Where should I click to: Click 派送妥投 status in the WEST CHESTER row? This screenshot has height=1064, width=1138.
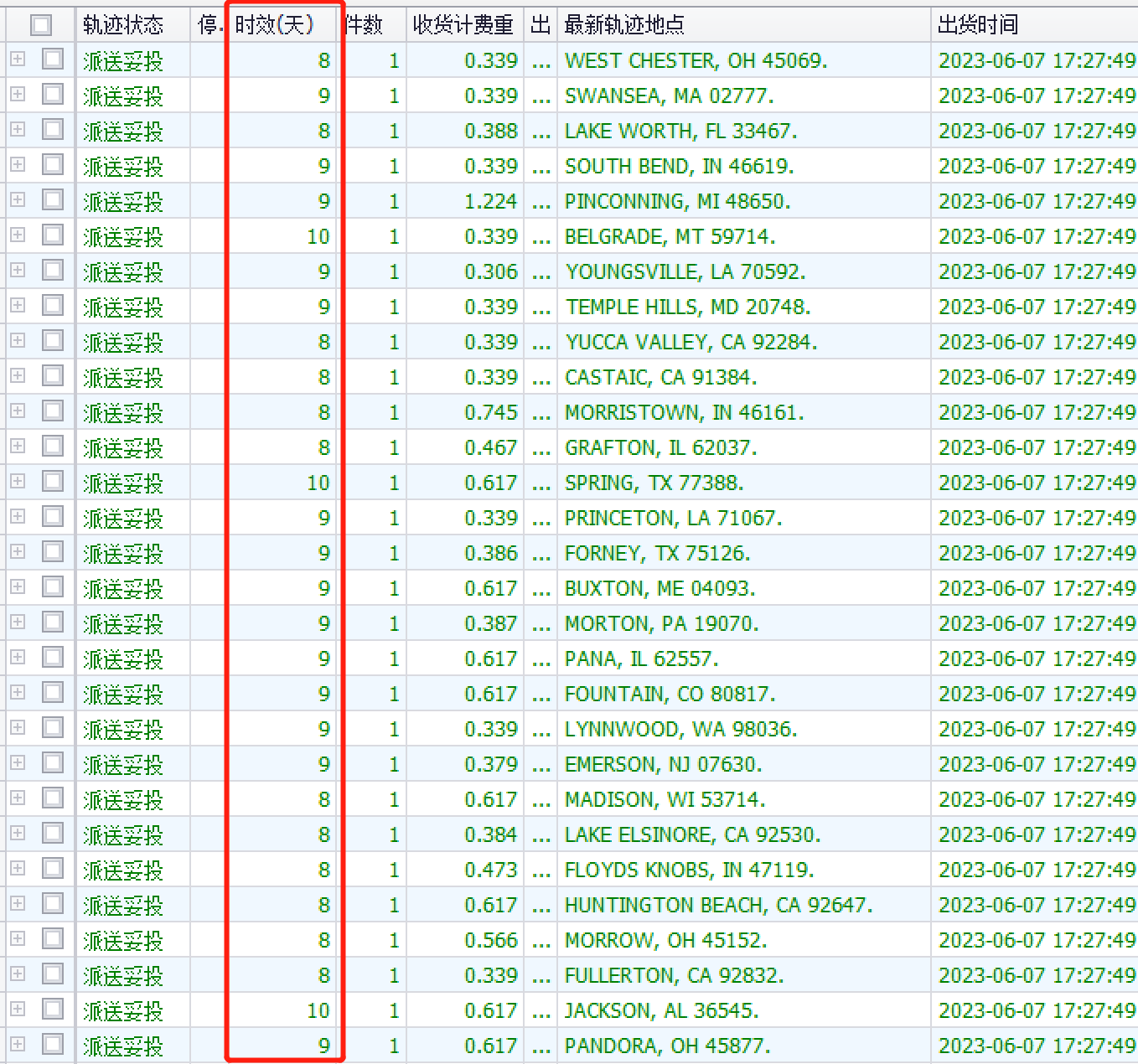(x=123, y=61)
